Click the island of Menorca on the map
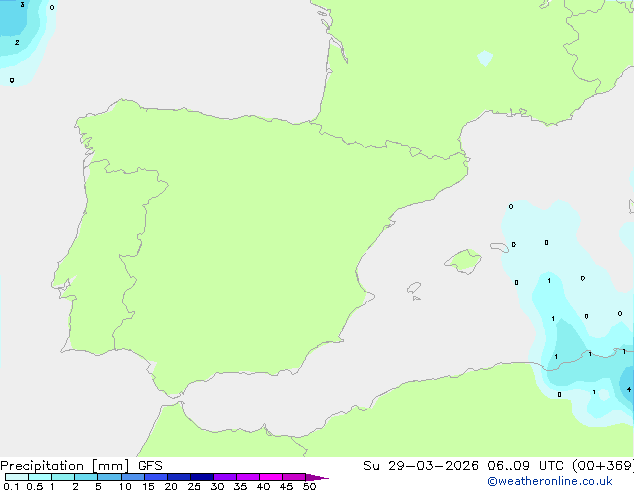This screenshot has width=634, height=490. pos(499,247)
